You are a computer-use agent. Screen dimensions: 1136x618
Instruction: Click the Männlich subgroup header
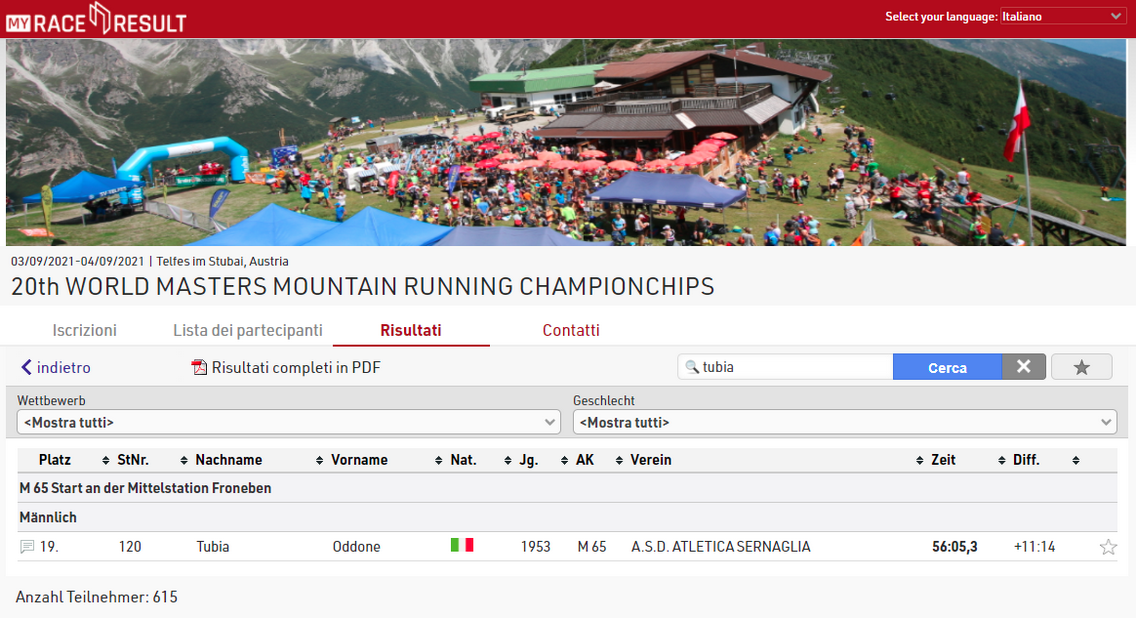point(48,517)
